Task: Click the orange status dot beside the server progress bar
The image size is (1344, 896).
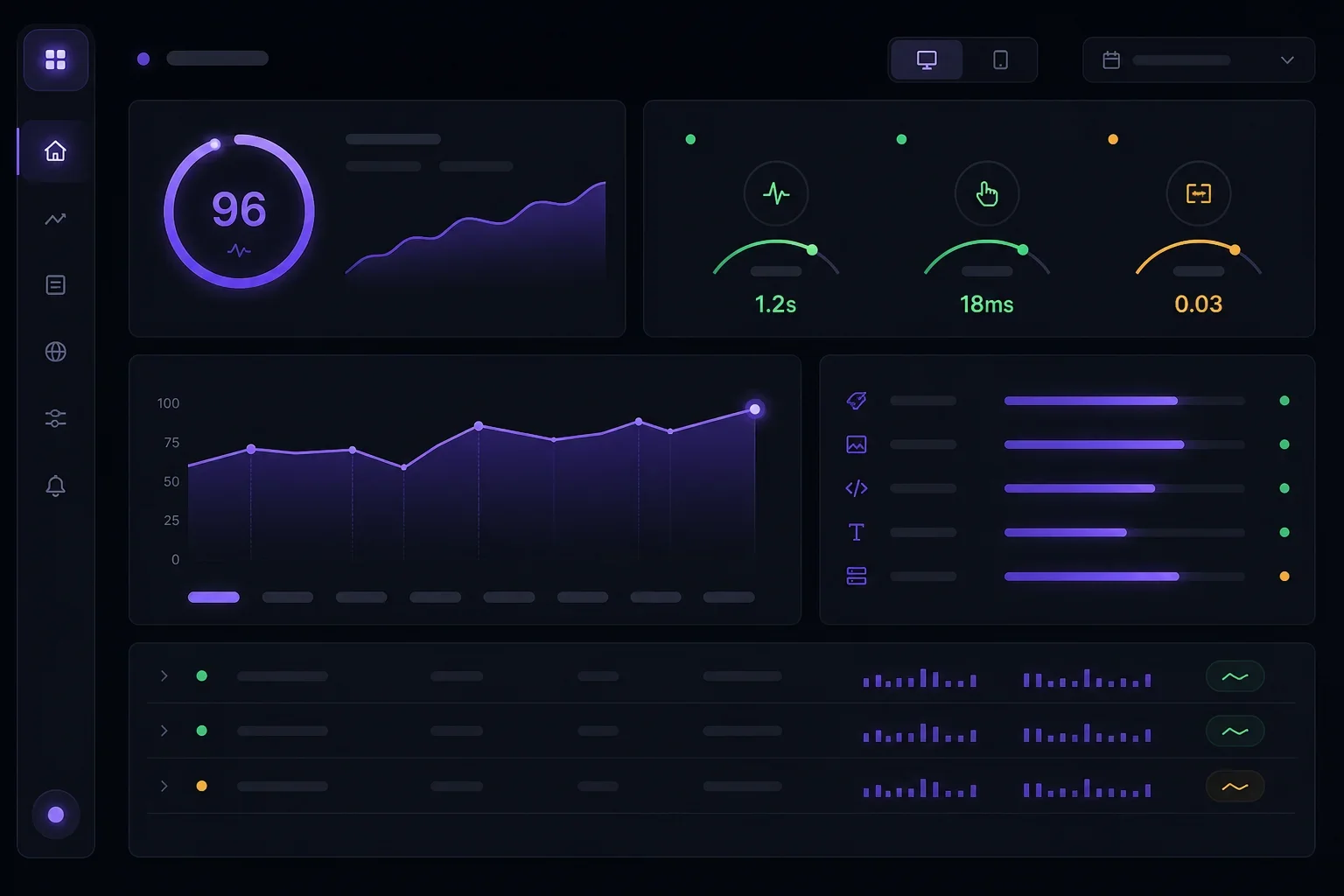Action: tap(1284, 576)
